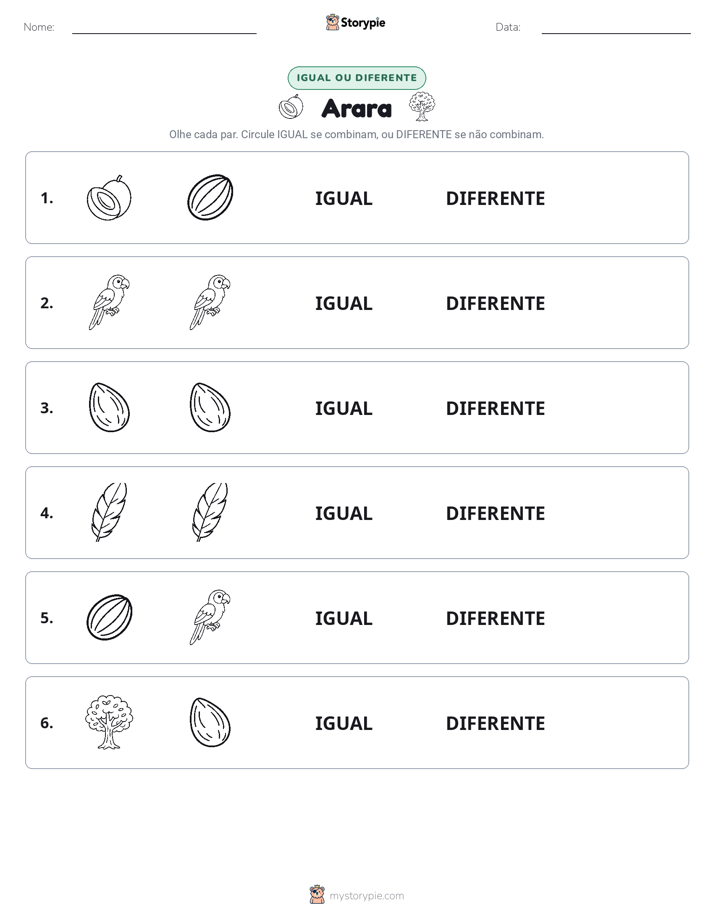This screenshot has width=714, height=924.
Task: Click the right feather picture in row 4
Action: pos(210,512)
